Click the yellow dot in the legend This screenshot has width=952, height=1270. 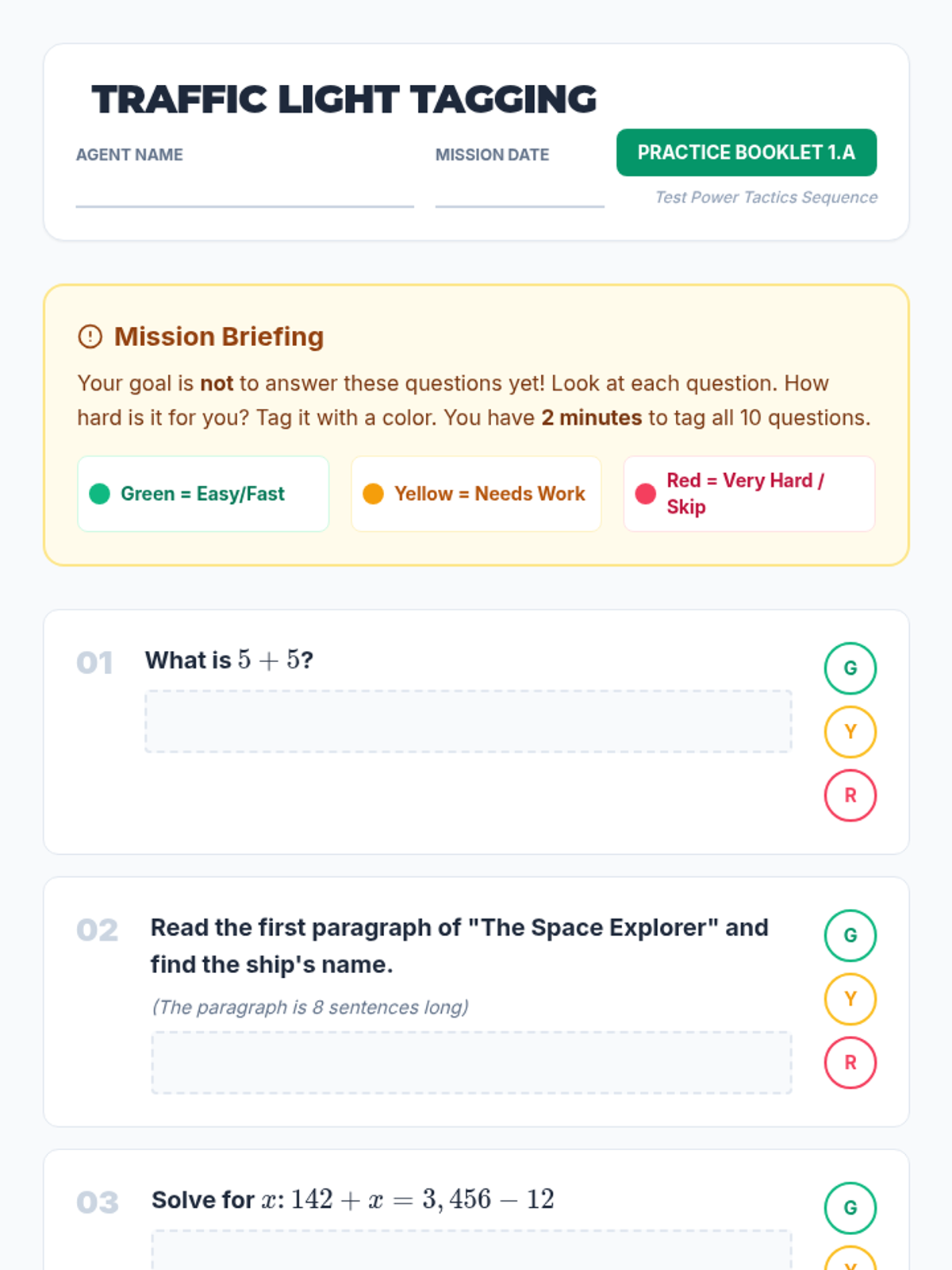(x=373, y=494)
